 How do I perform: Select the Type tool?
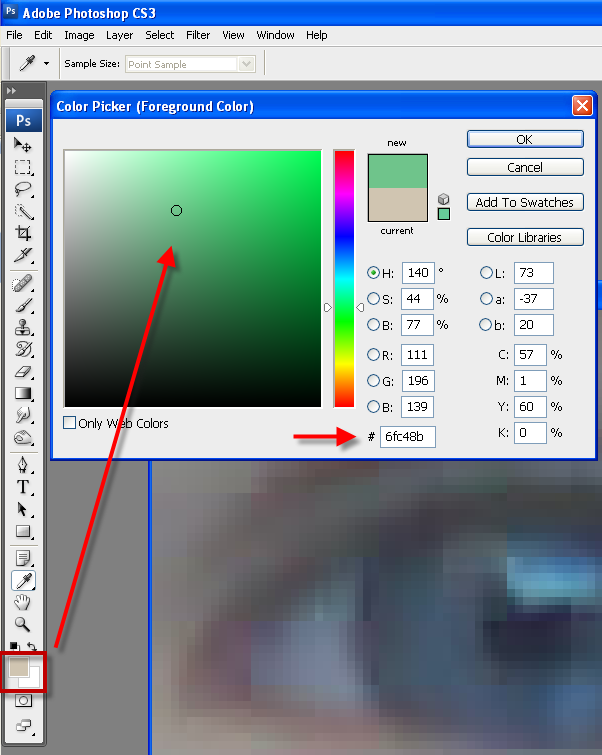point(23,487)
